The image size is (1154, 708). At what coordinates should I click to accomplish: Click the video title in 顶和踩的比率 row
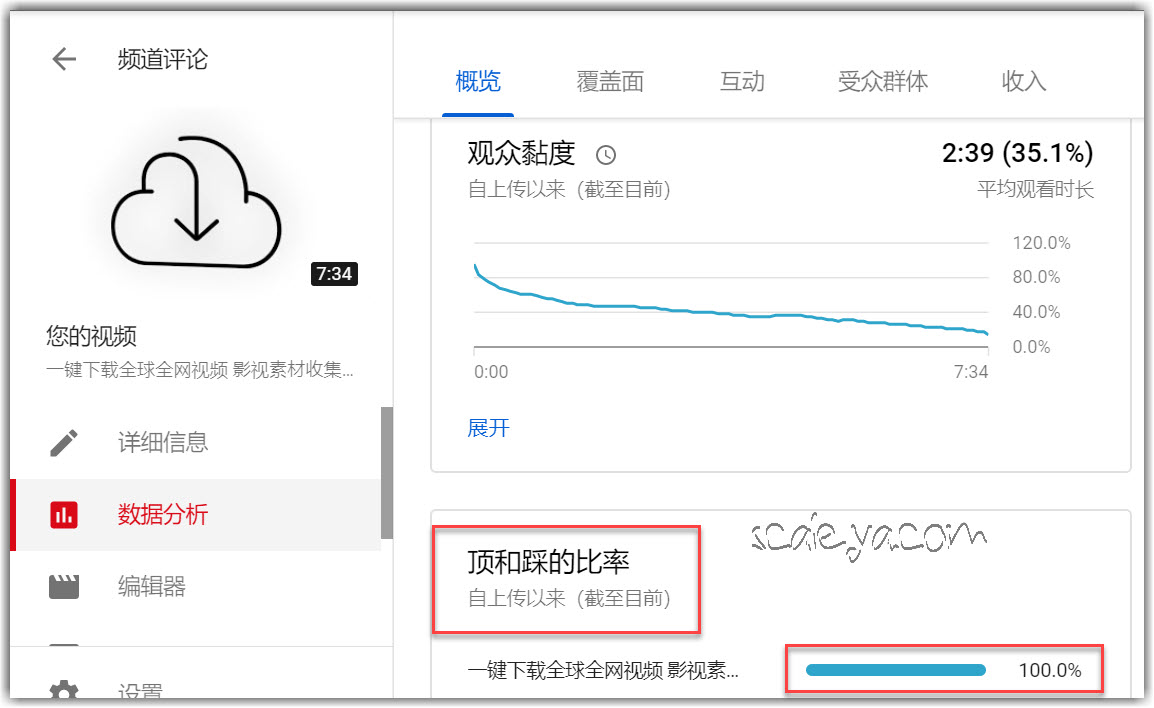coord(603,670)
